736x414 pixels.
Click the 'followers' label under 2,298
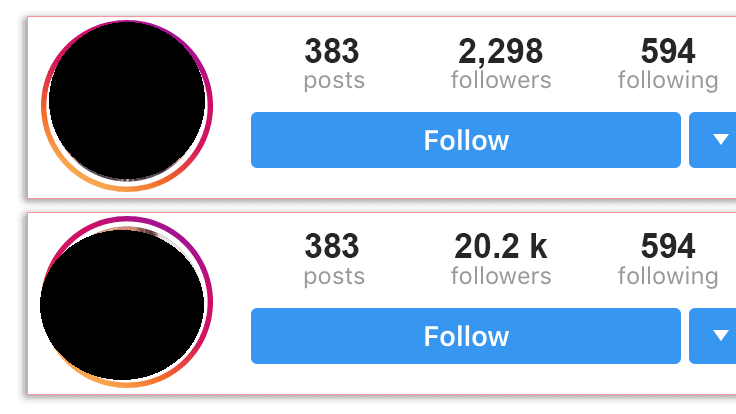tap(501, 80)
